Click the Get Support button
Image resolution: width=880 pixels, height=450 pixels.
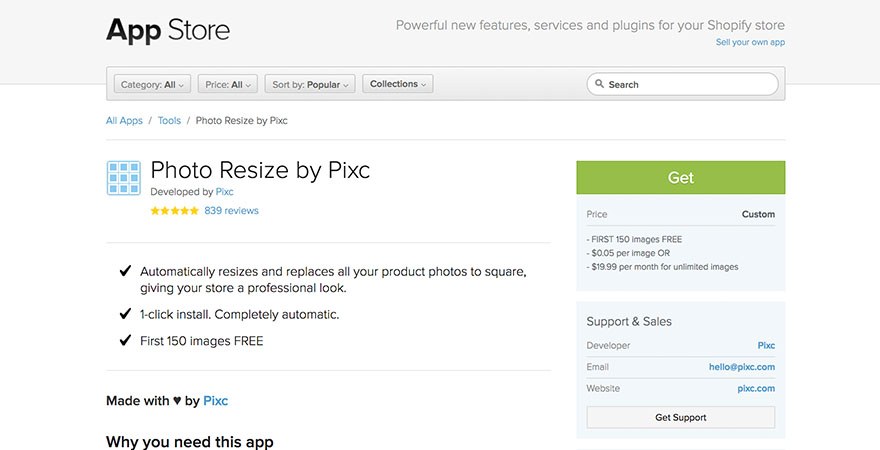(x=681, y=417)
